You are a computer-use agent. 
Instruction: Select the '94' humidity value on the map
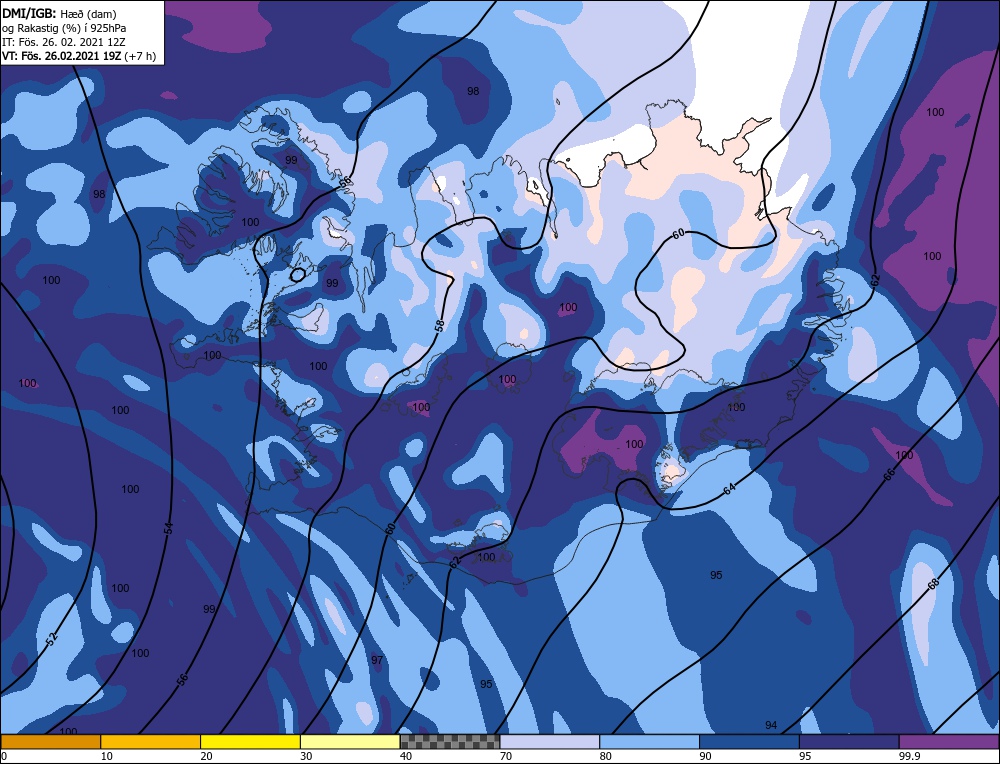click(x=771, y=725)
